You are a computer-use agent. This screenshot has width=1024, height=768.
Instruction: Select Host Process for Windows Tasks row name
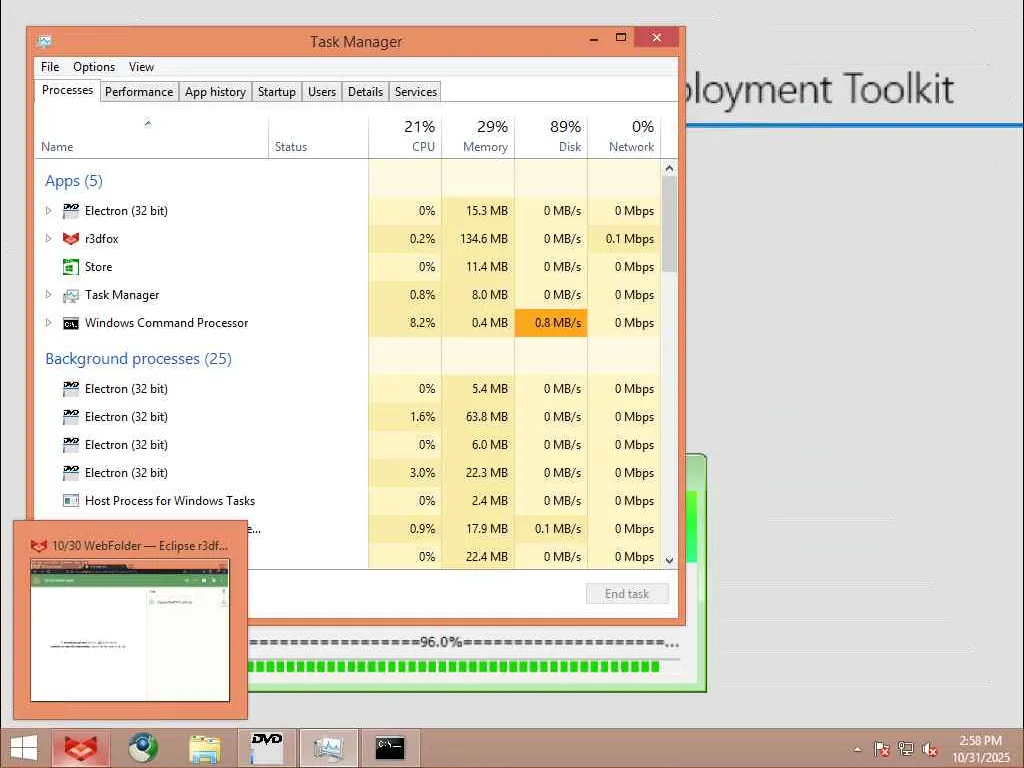[170, 501]
